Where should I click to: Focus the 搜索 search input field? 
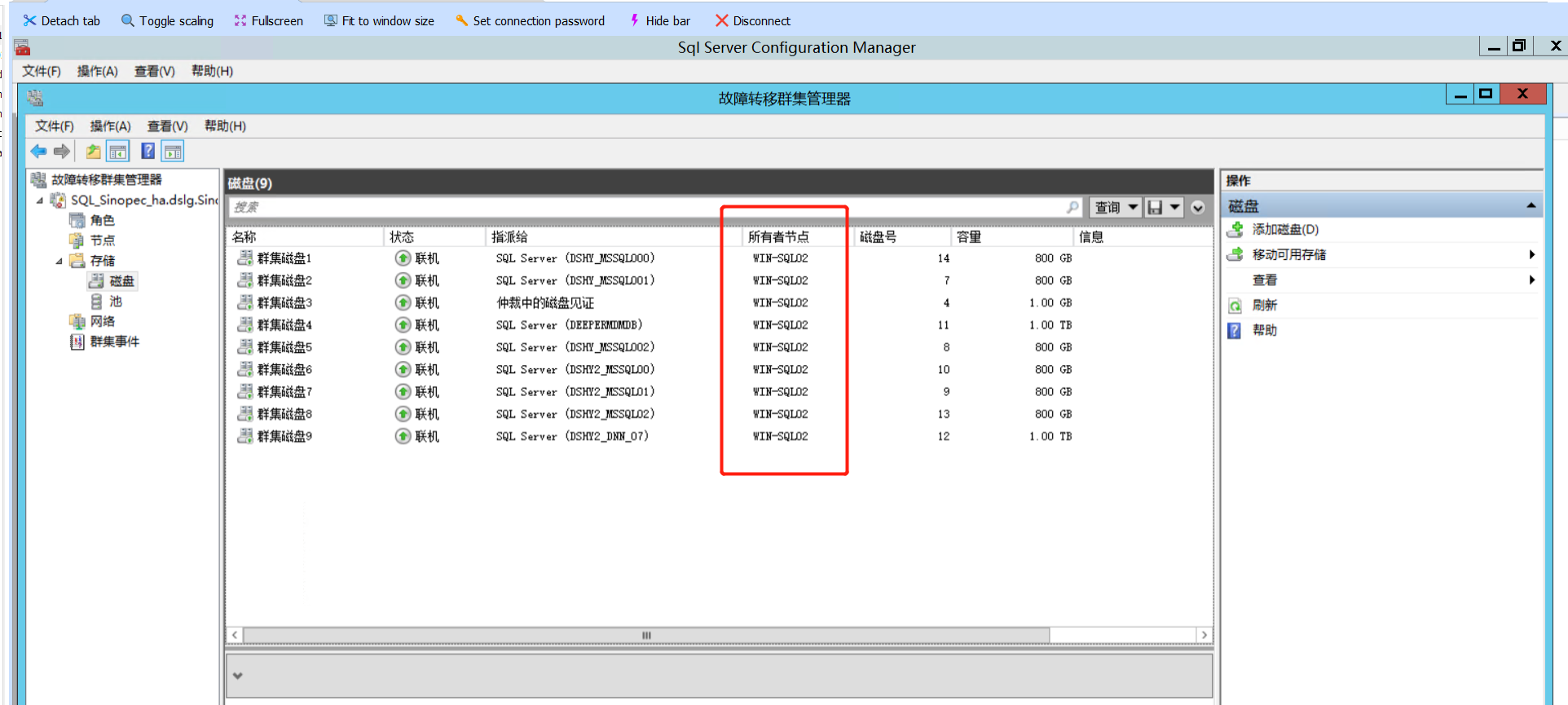pyautogui.click(x=647, y=207)
